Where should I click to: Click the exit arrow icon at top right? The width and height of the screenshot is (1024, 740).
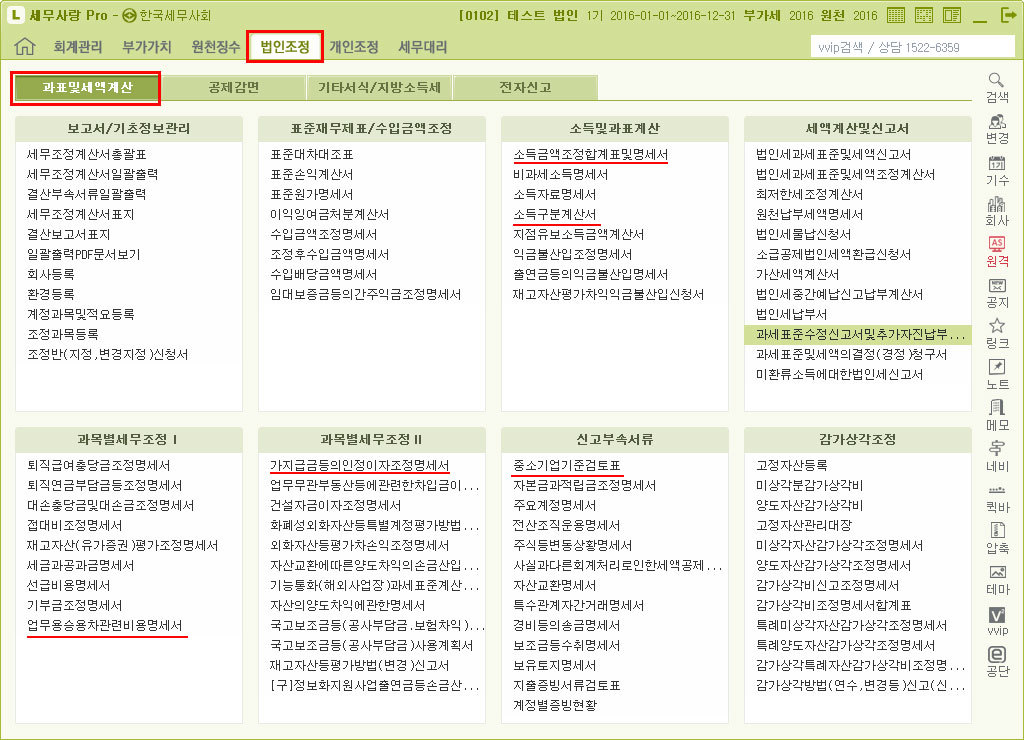pyautogui.click(x=1009, y=15)
